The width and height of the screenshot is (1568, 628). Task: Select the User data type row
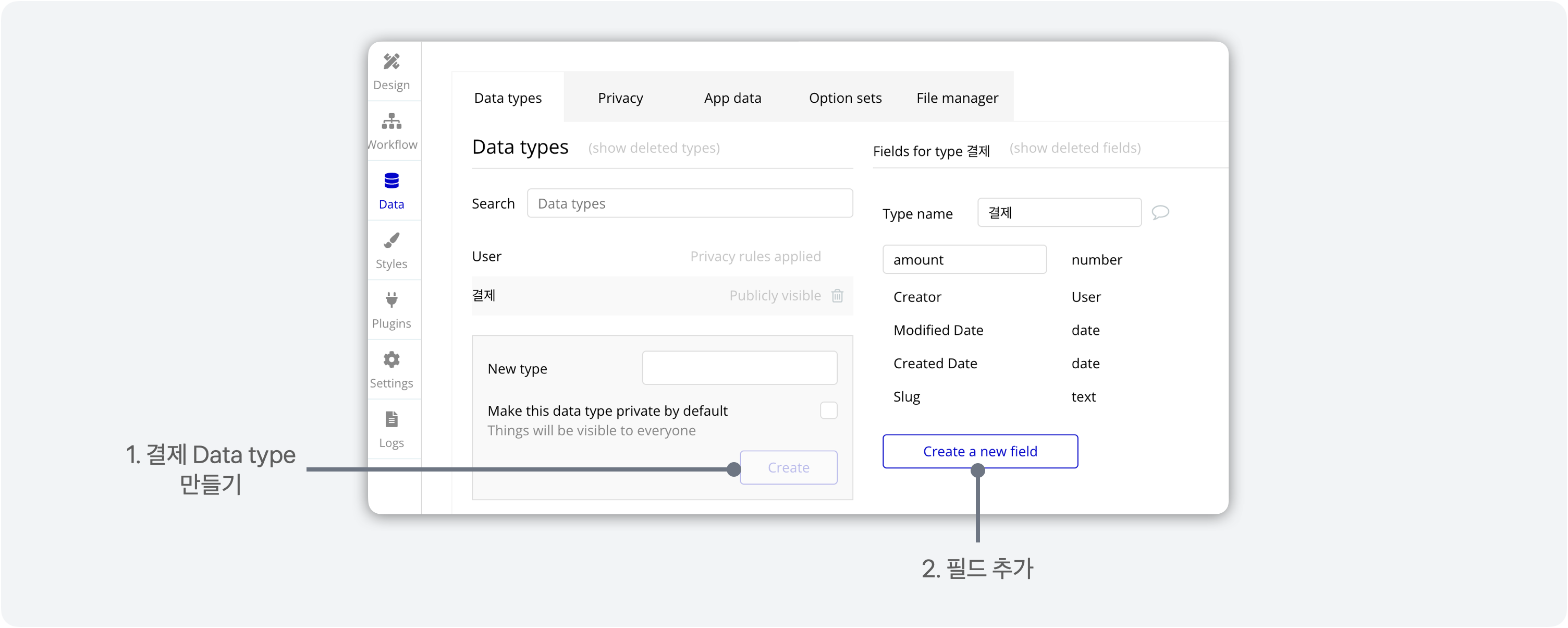(x=662, y=257)
